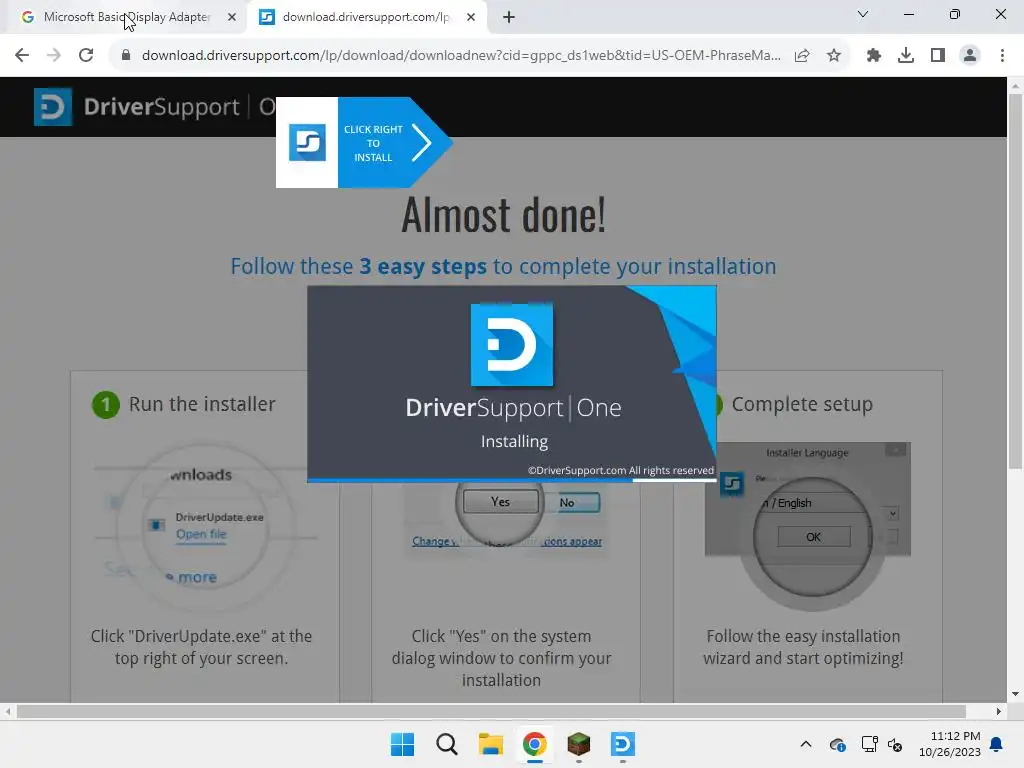Open the Chrome three-dot menu
1024x768 pixels.
[x=1002, y=56]
